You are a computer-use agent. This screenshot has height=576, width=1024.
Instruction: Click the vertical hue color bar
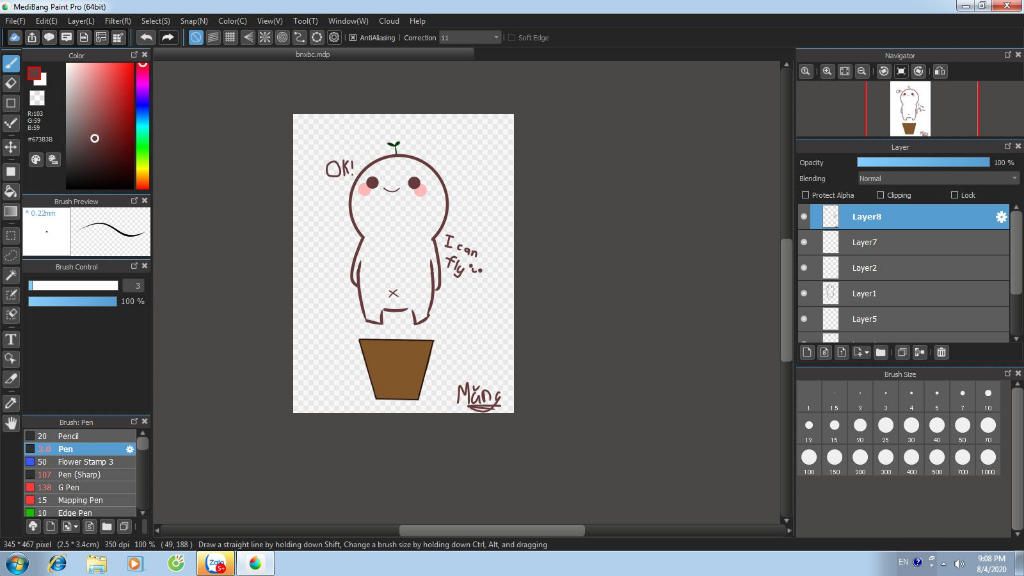(142, 126)
